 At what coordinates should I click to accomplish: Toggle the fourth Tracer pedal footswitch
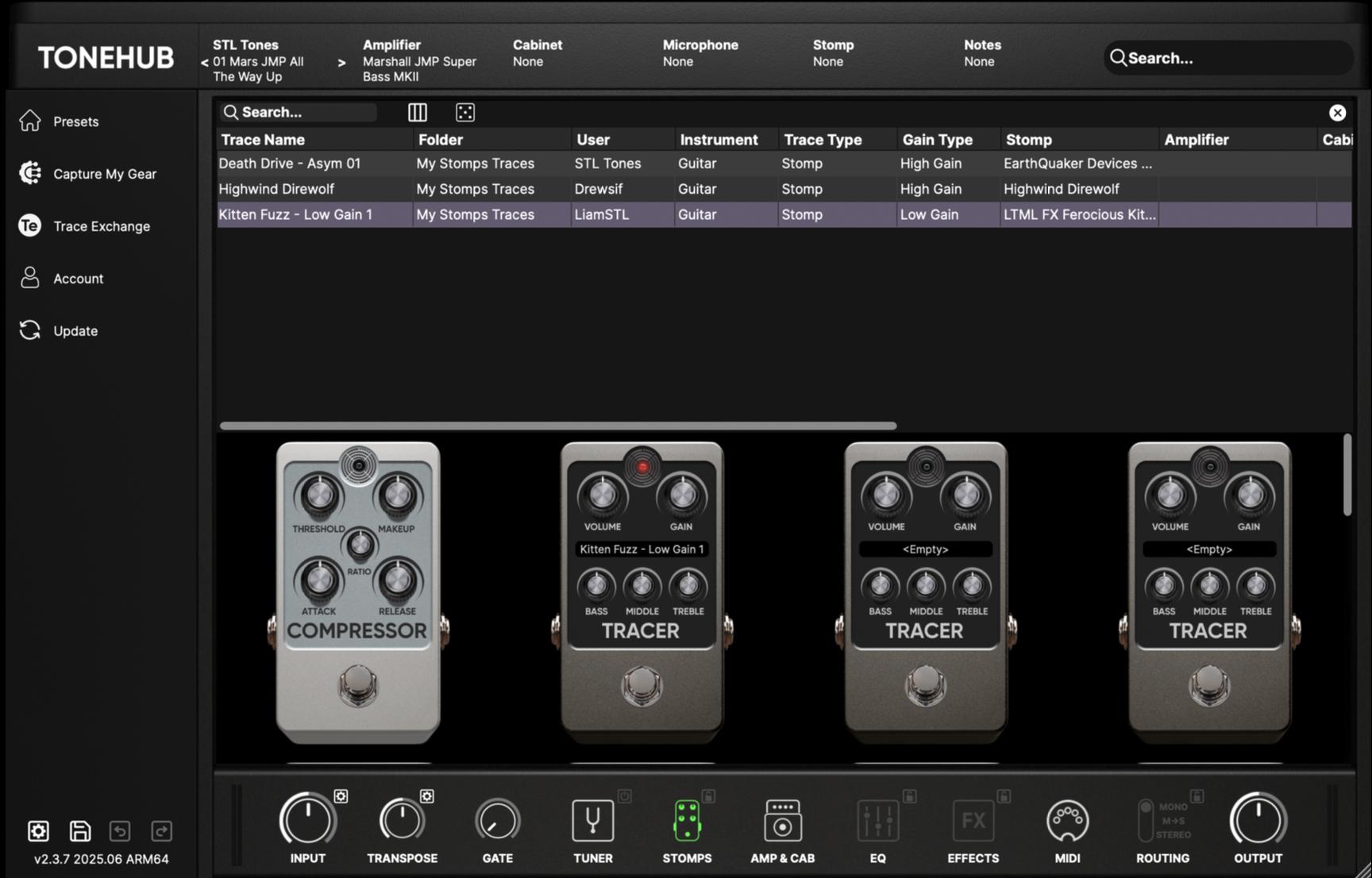pos(1209,687)
